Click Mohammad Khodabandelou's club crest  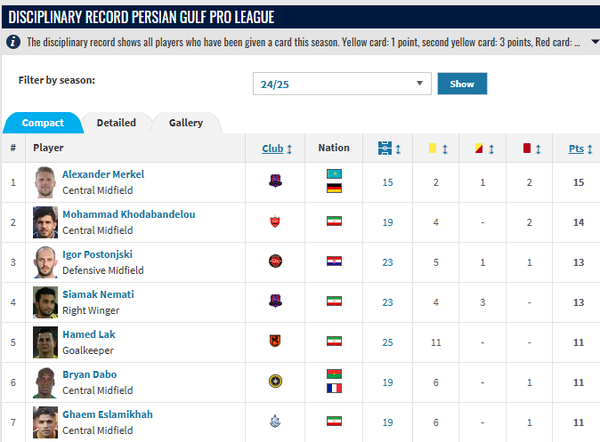(x=275, y=222)
